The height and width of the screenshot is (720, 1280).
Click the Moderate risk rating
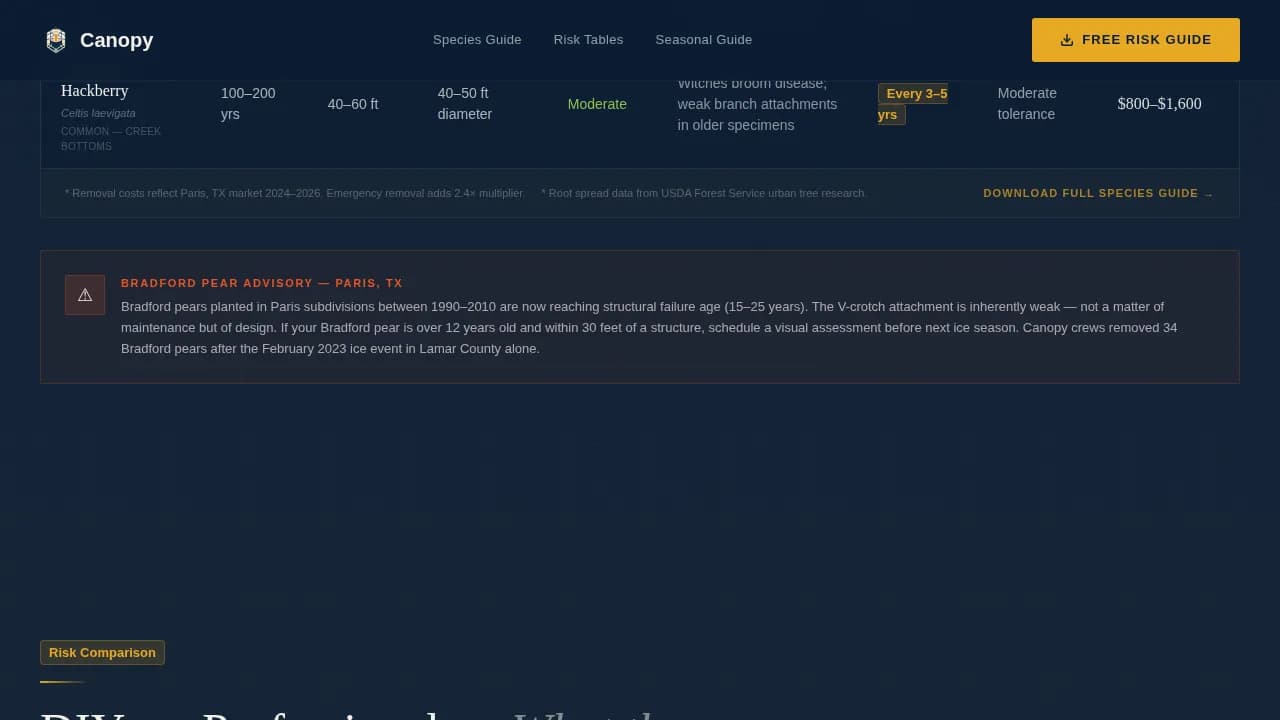[x=597, y=104]
